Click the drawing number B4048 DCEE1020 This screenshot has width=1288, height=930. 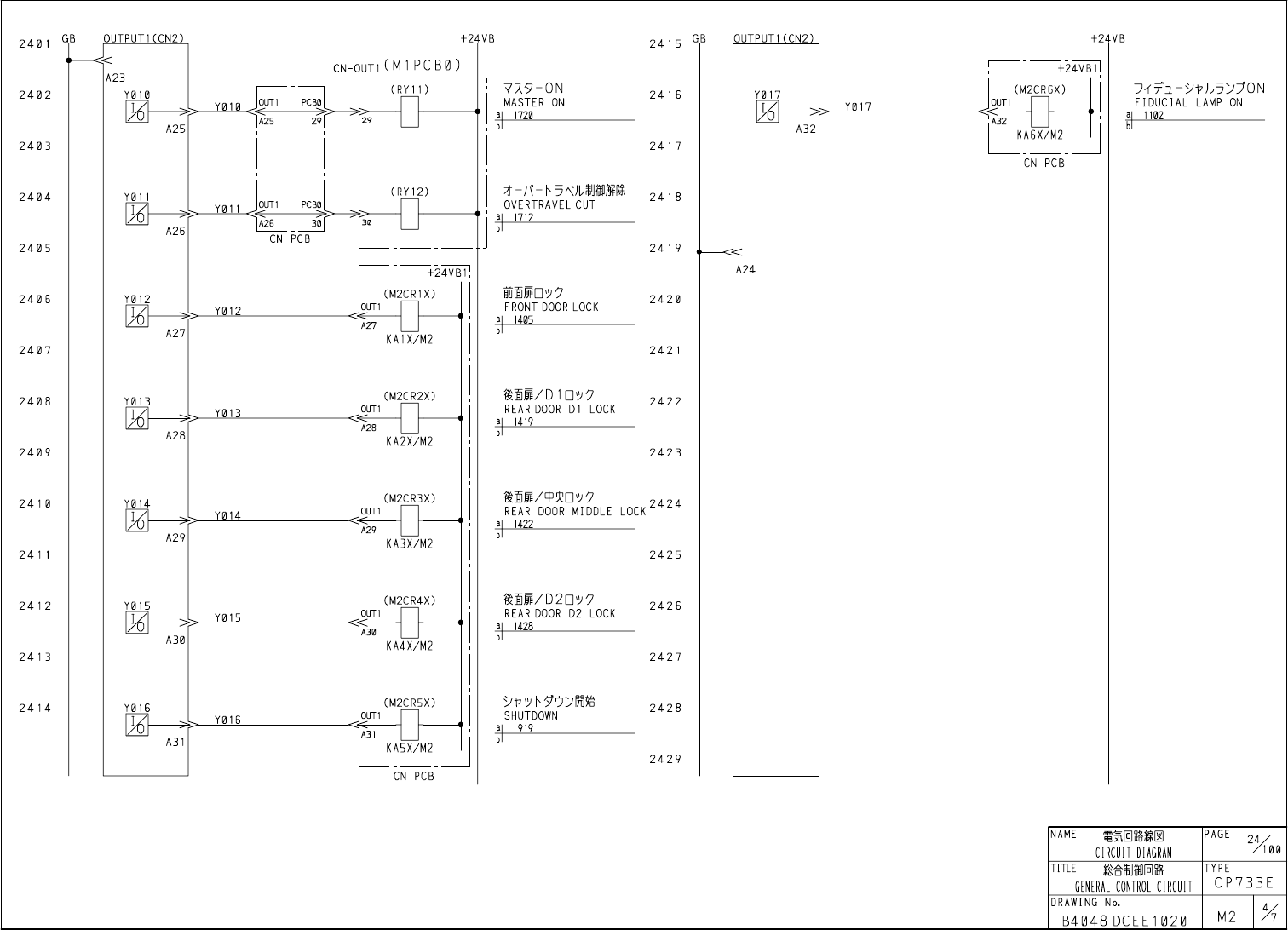[x=1123, y=921]
